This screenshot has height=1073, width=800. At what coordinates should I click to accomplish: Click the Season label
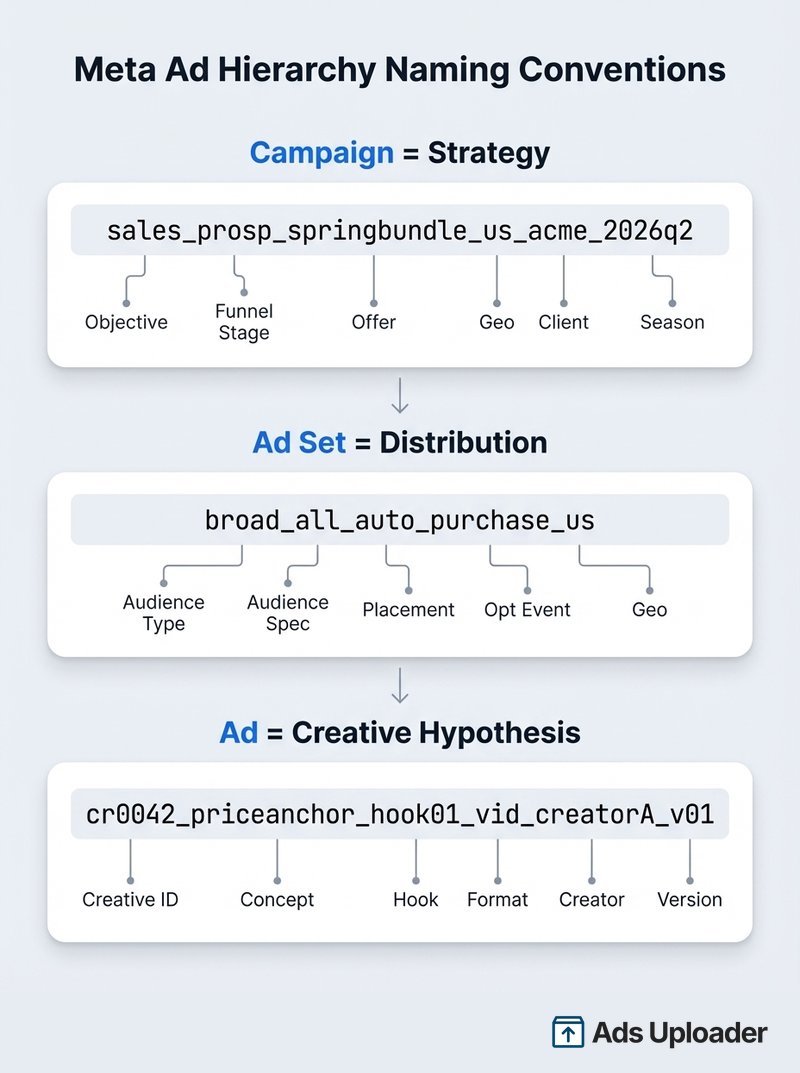[672, 322]
